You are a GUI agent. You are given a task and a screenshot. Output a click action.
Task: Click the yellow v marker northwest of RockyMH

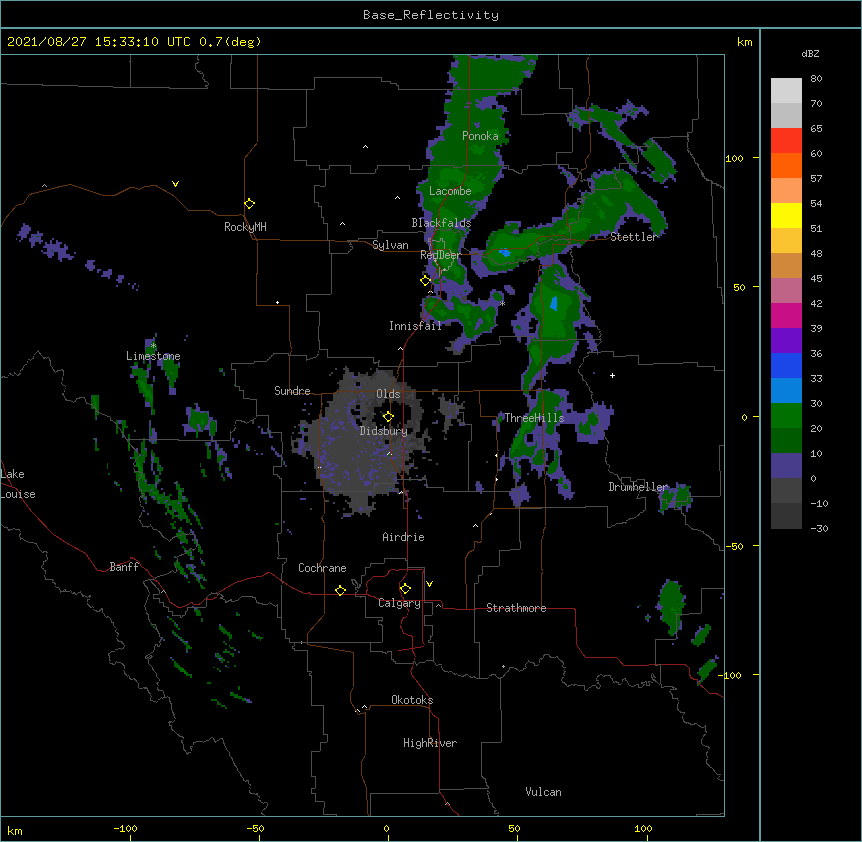[x=175, y=184]
